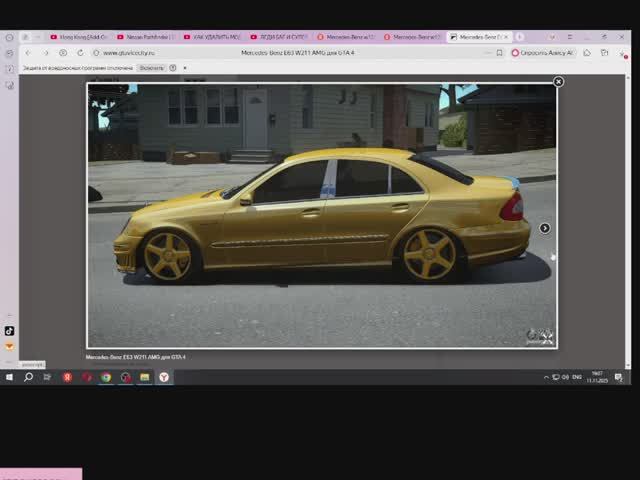
Task: Open the TikTok icon in the browser sidebar
Action: 9,331
